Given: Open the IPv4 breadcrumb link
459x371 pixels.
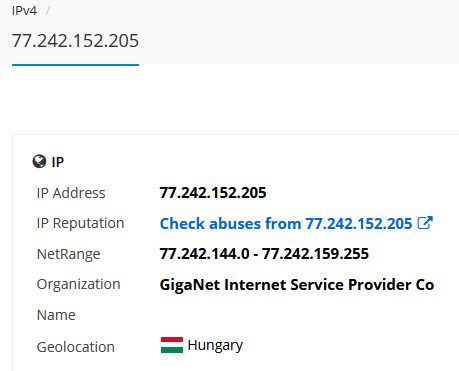Looking at the screenshot, I should [x=24, y=11].
